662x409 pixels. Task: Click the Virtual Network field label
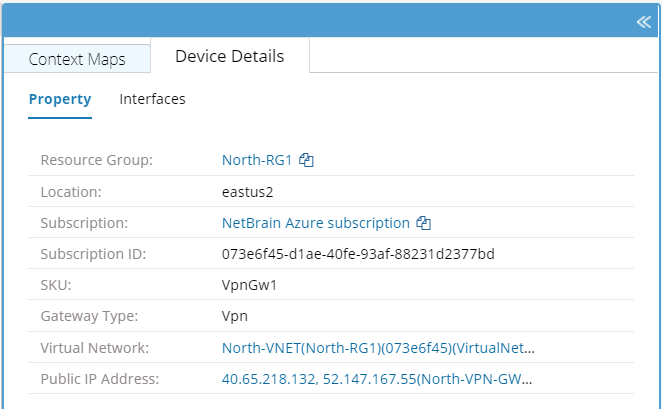(94, 348)
